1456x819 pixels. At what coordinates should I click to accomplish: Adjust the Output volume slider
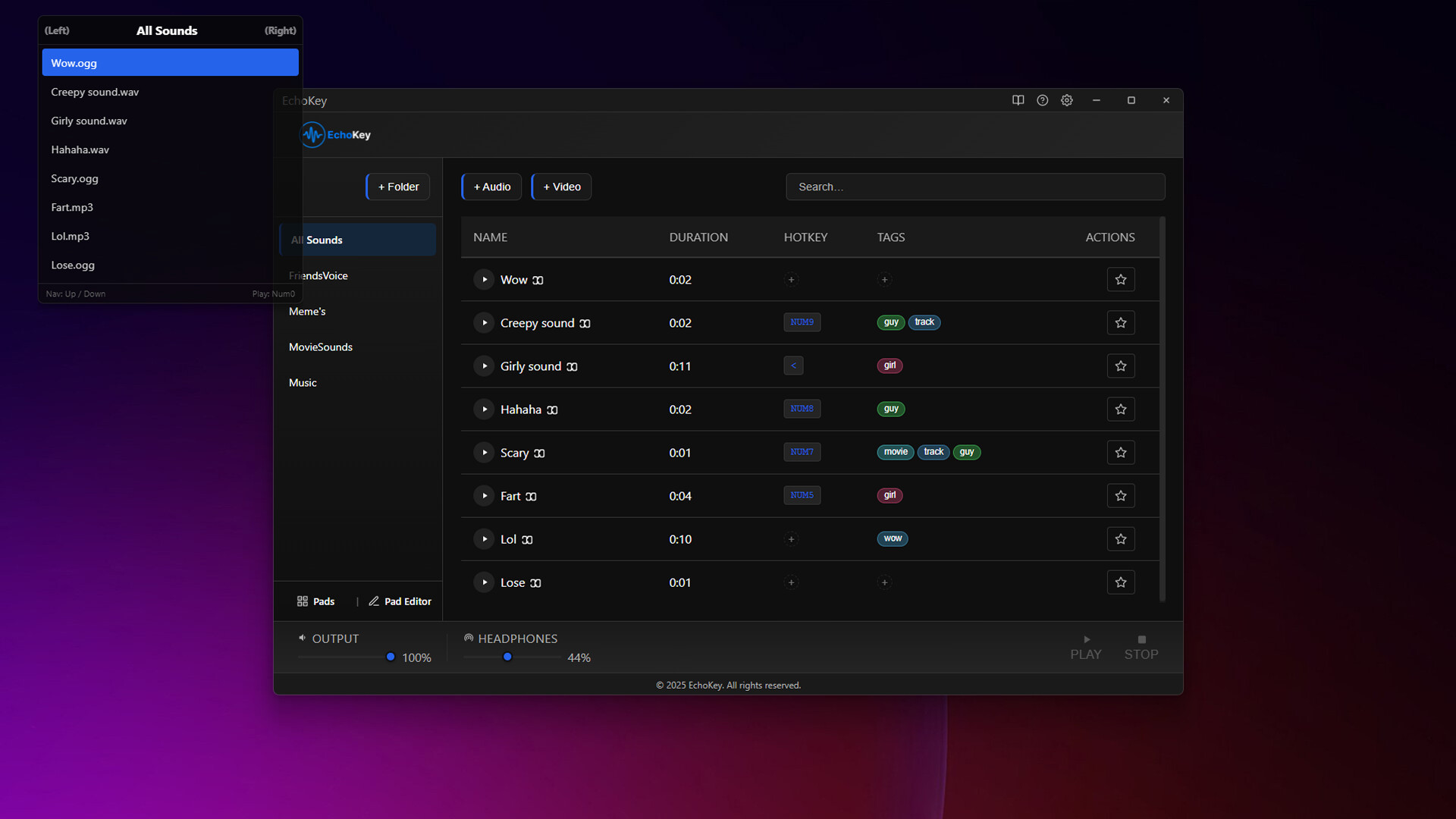(x=347, y=657)
